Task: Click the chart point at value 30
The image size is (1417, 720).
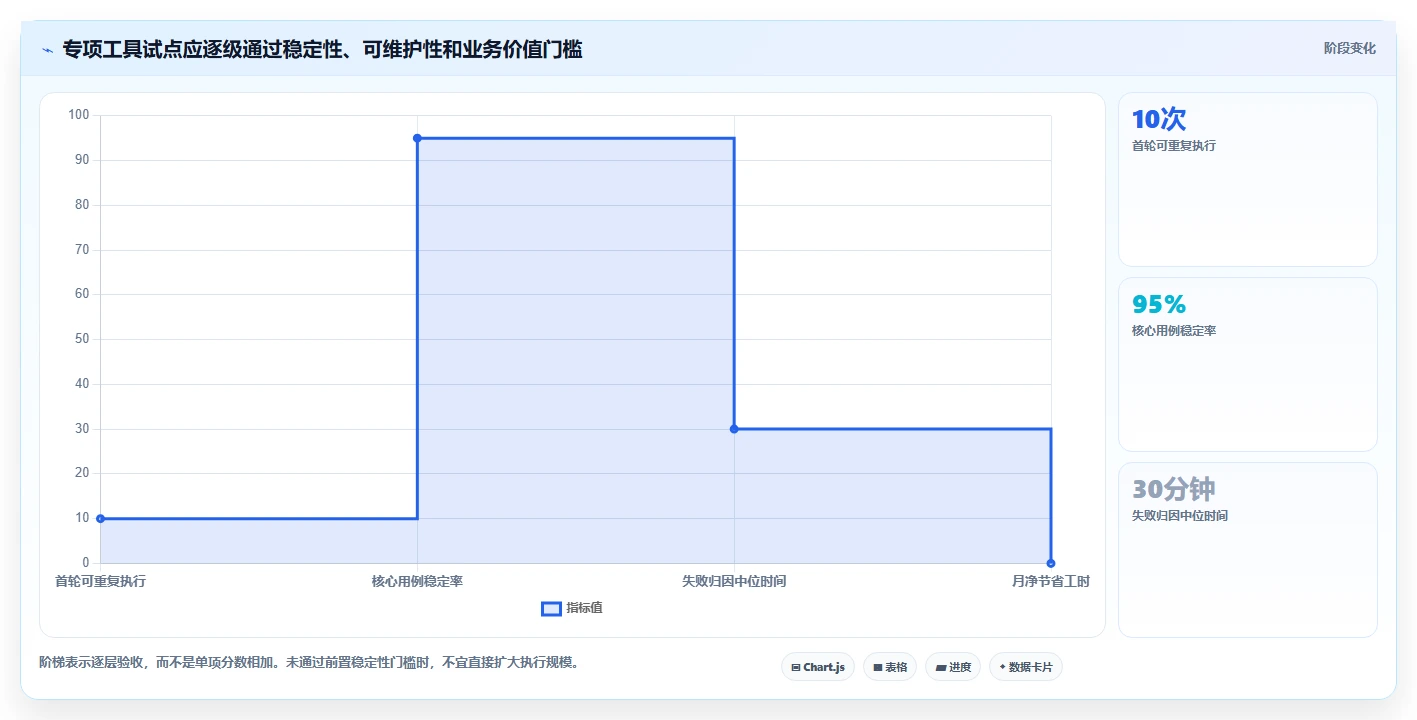Action: (734, 429)
